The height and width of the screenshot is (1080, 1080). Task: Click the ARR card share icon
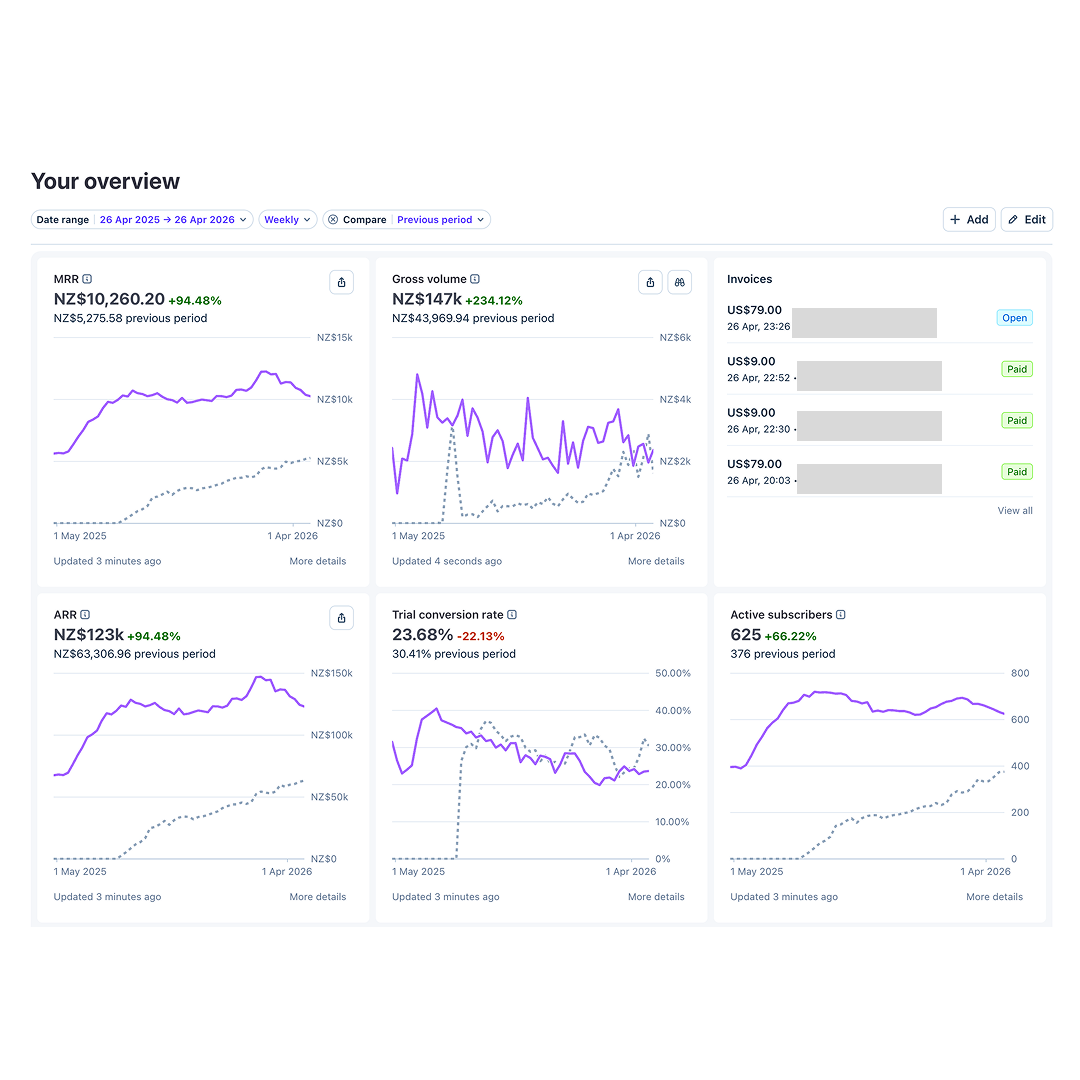pos(342,618)
